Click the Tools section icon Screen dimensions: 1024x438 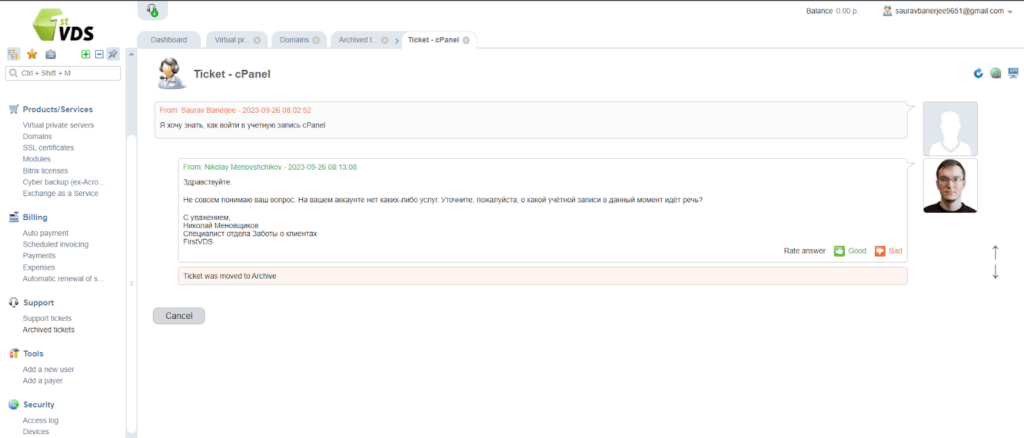[x=13, y=354]
